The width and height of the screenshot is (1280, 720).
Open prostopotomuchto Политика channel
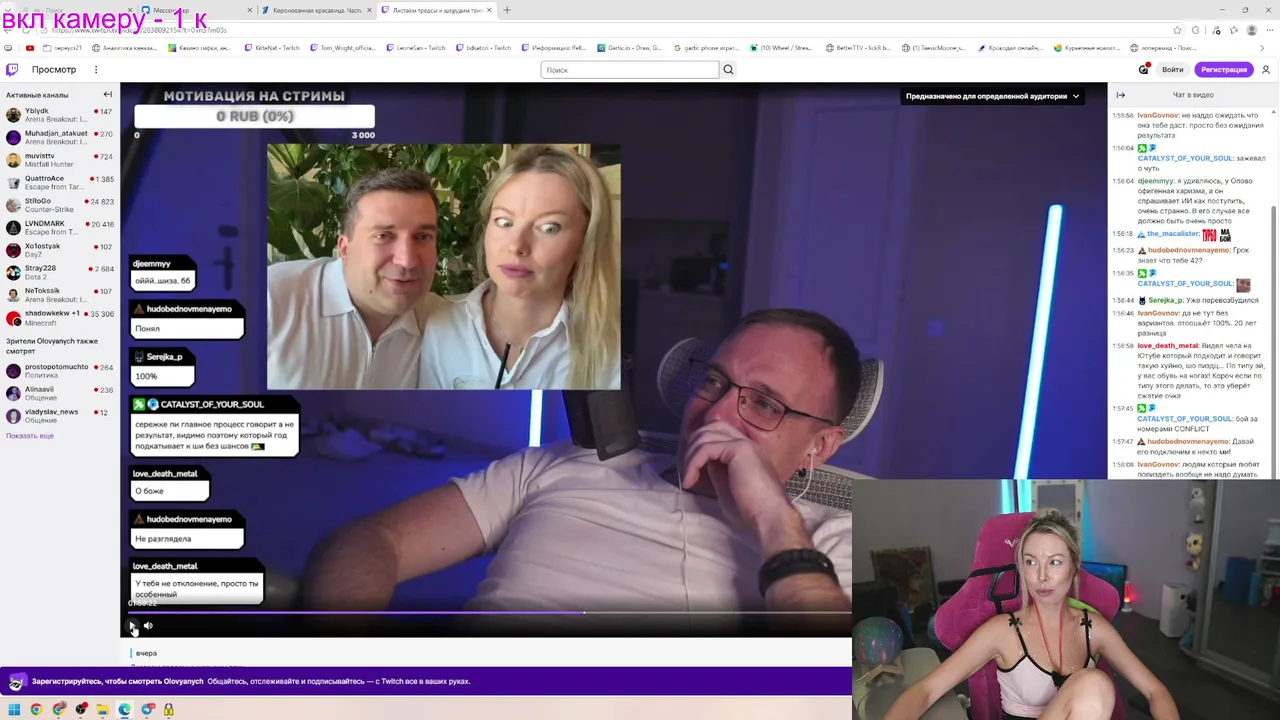point(58,371)
